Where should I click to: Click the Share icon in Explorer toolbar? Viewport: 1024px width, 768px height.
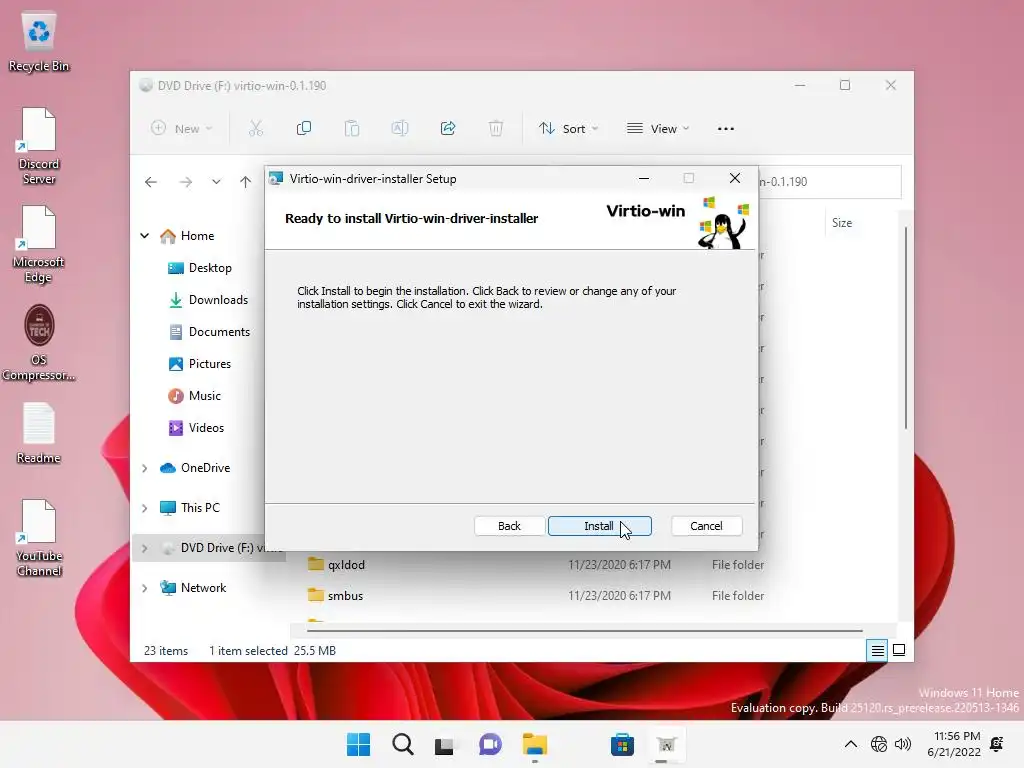point(448,129)
